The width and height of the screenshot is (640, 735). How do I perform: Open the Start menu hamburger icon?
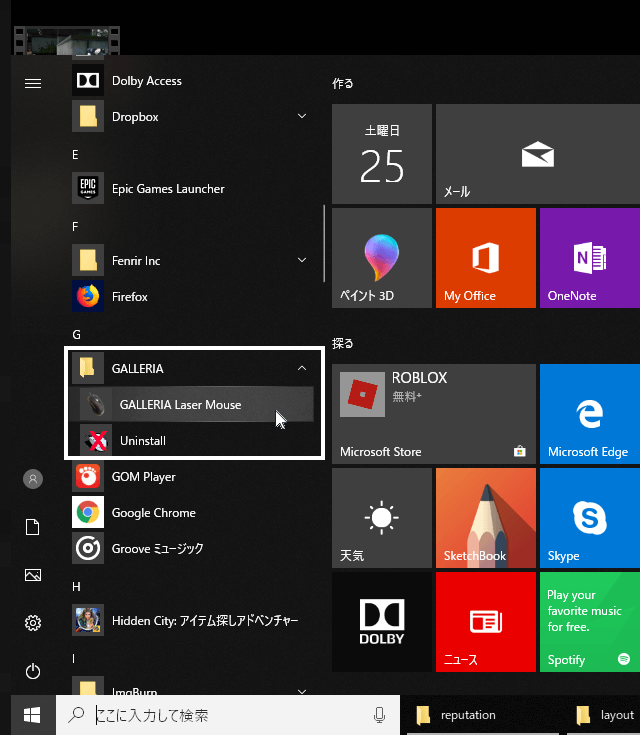pos(33,83)
